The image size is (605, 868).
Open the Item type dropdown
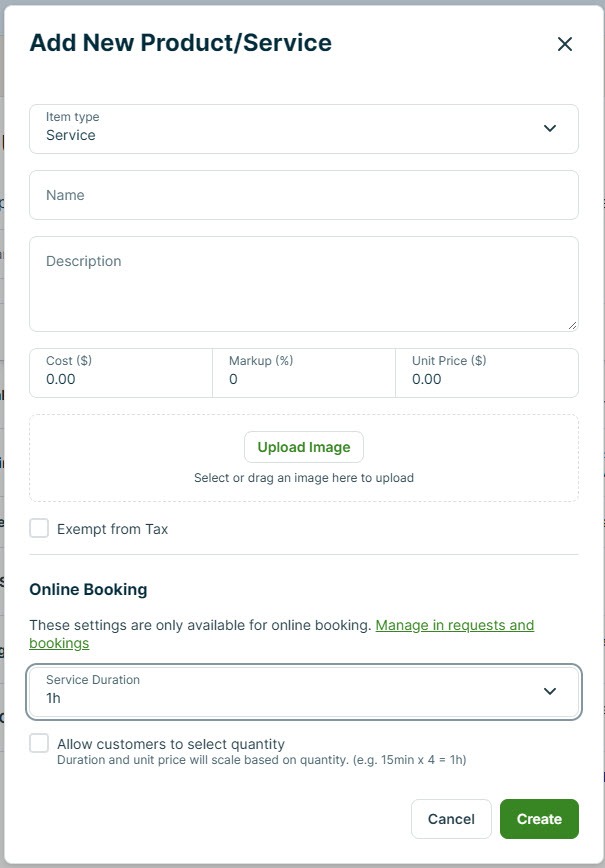pos(304,129)
